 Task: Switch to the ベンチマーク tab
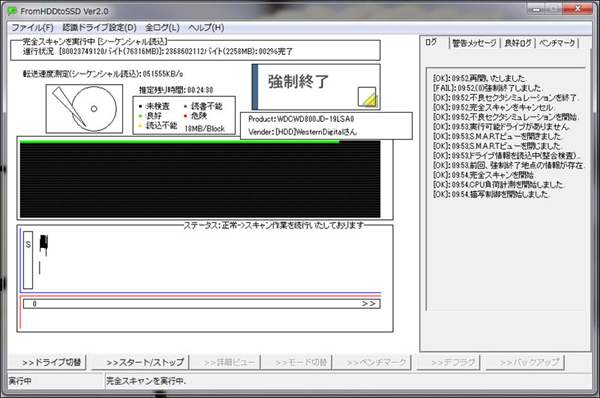coord(557,43)
